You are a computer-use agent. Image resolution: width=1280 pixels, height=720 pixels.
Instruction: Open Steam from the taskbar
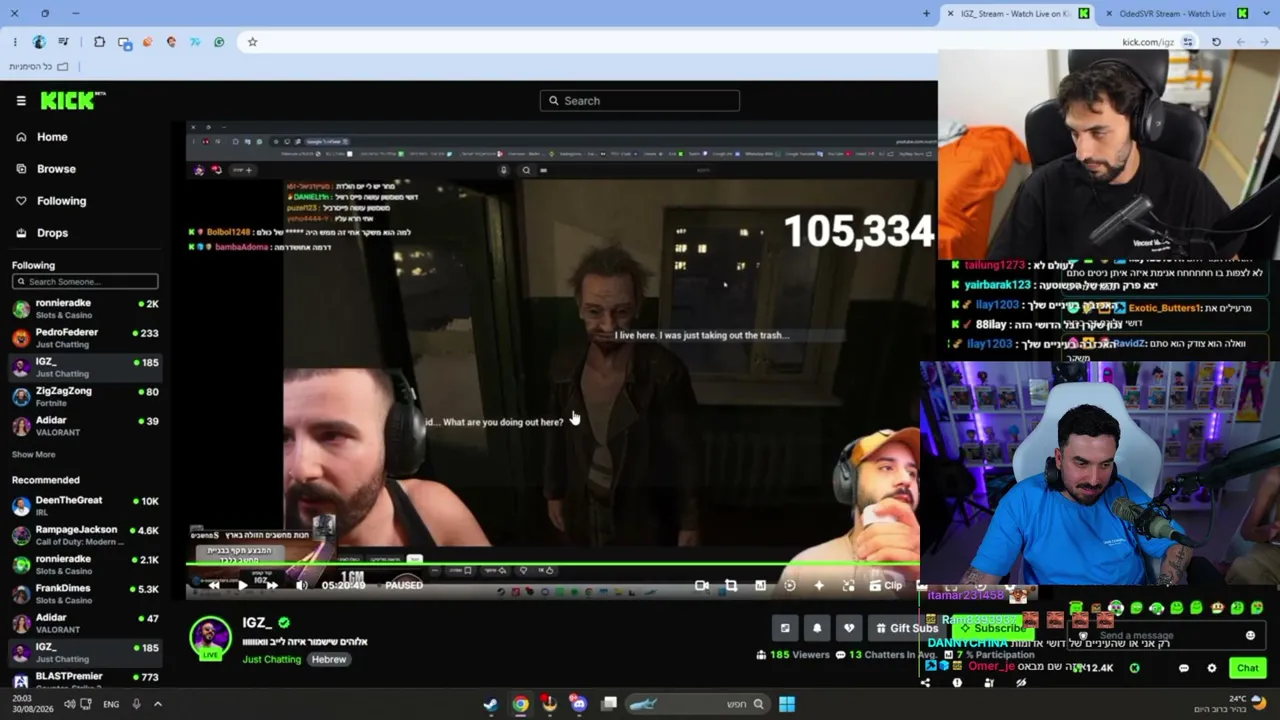click(x=491, y=704)
